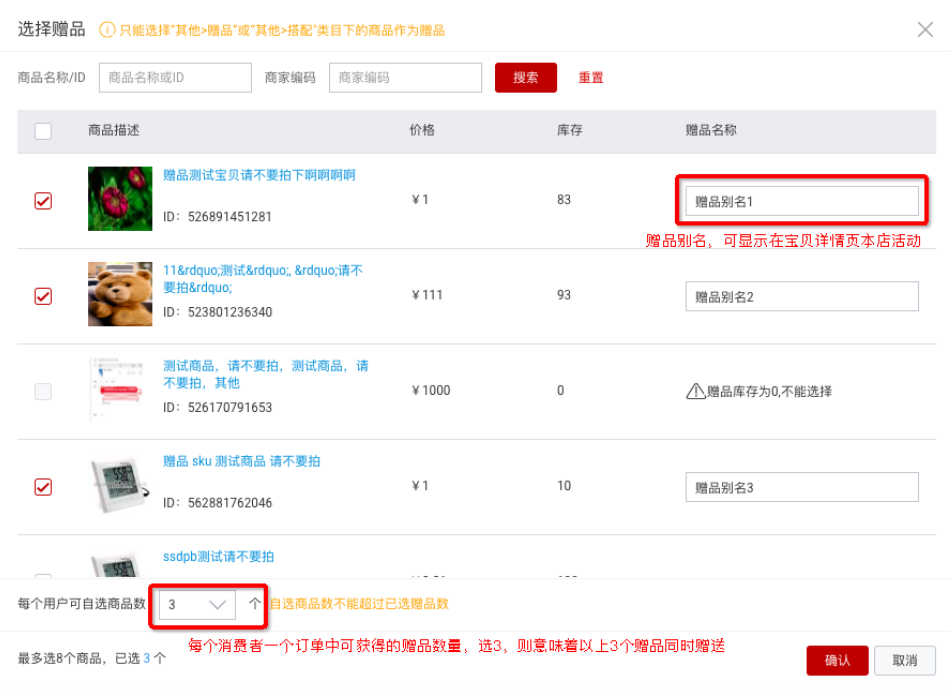Uncheck the teddy bear product checkbox
Screen dimensions: 951x689
tap(43, 296)
